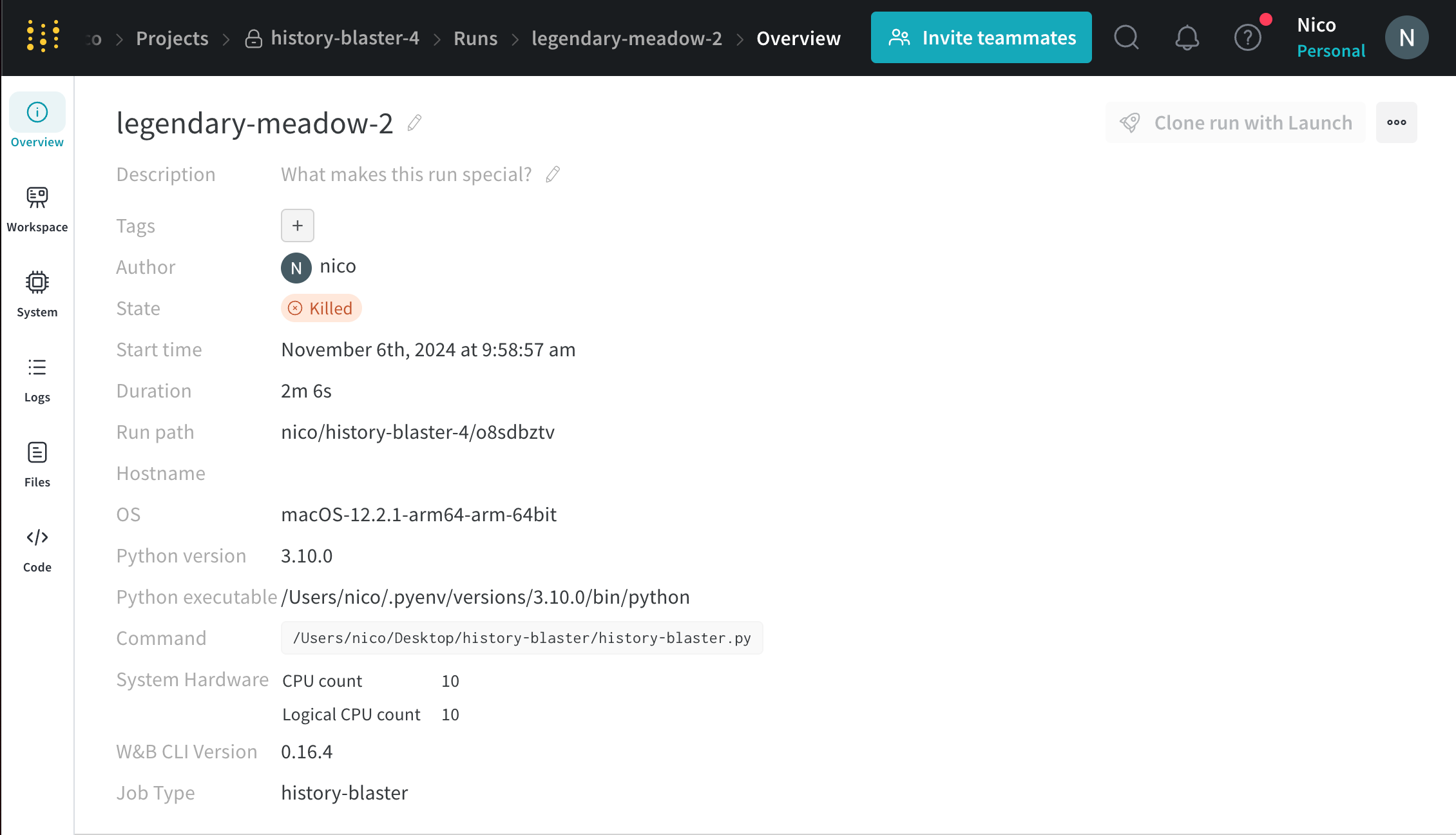The height and width of the screenshot is (835, 1456).
Task: Open the Nico Personal account menu
Action: coord(1330,37)
